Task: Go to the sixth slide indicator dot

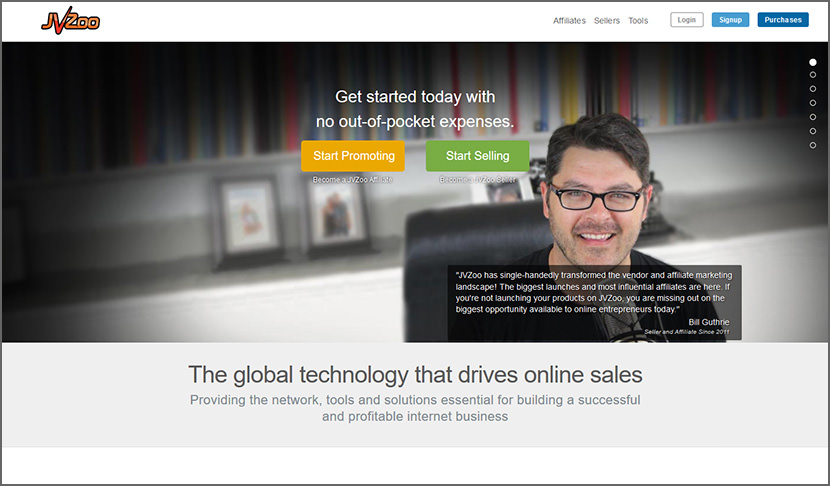Action: click(x=813, y=131)
